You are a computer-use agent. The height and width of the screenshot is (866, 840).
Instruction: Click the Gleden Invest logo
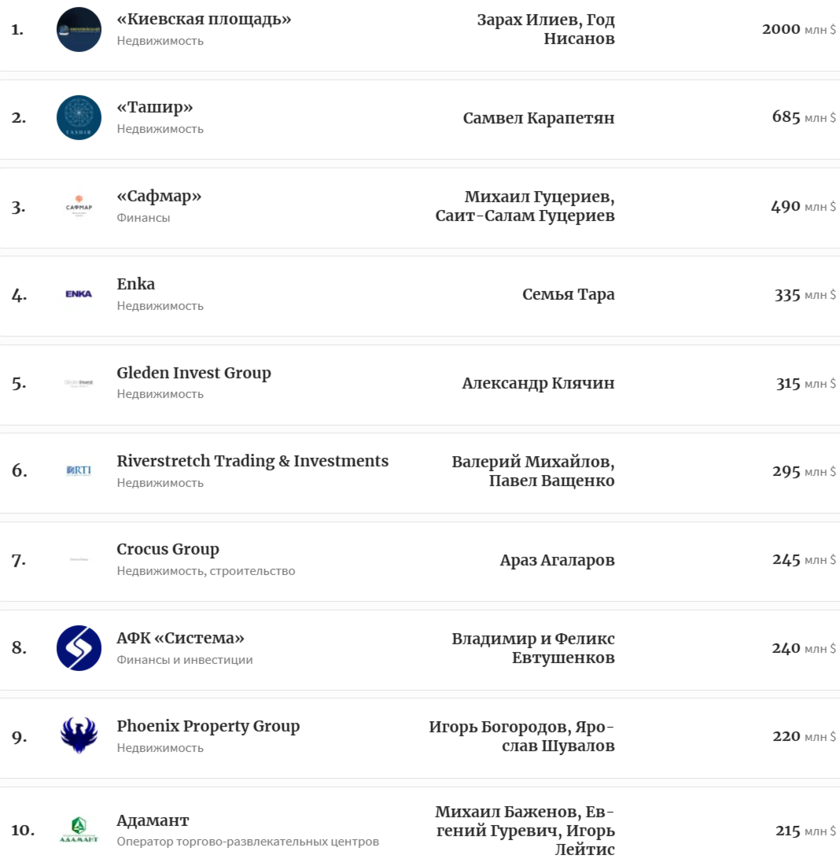click(79, 383)
